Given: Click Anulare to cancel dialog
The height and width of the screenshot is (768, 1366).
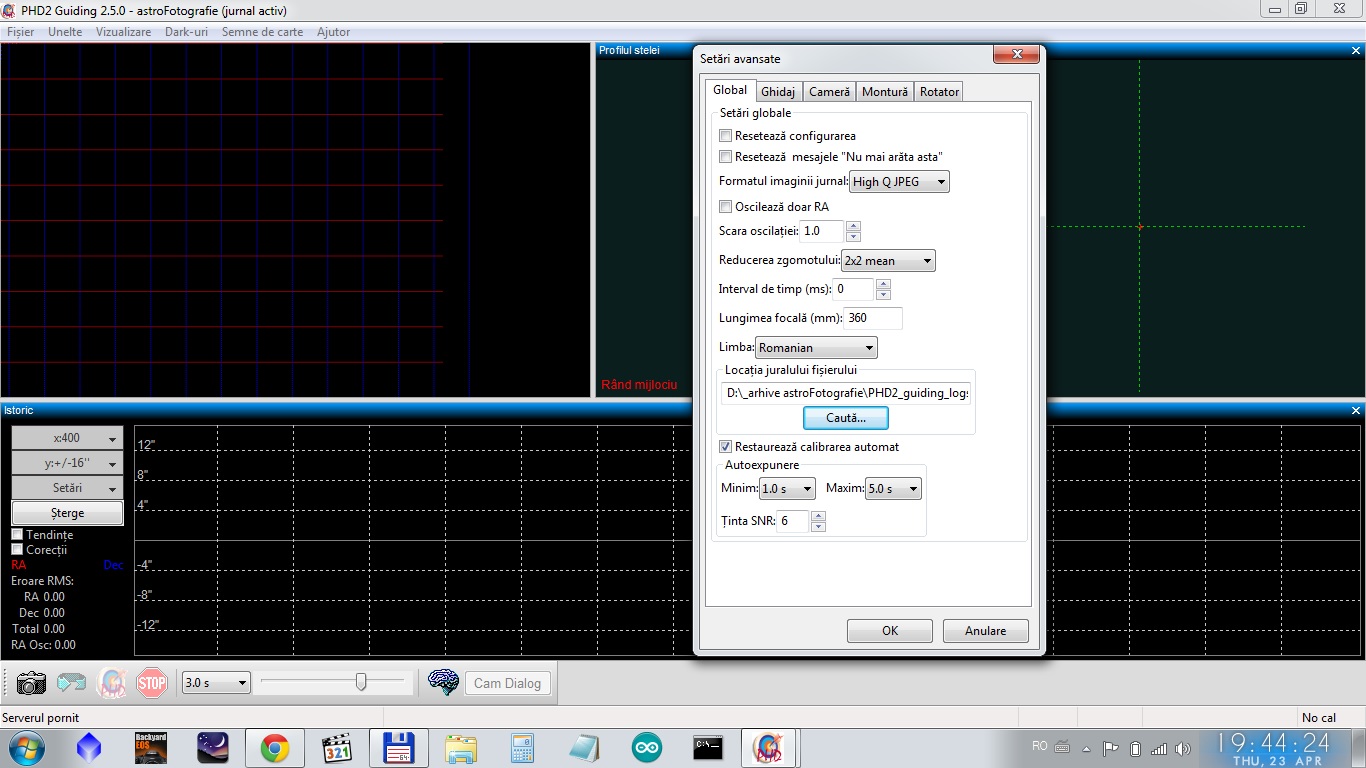Looking at the screenshot, I should (x=986, y=631).
